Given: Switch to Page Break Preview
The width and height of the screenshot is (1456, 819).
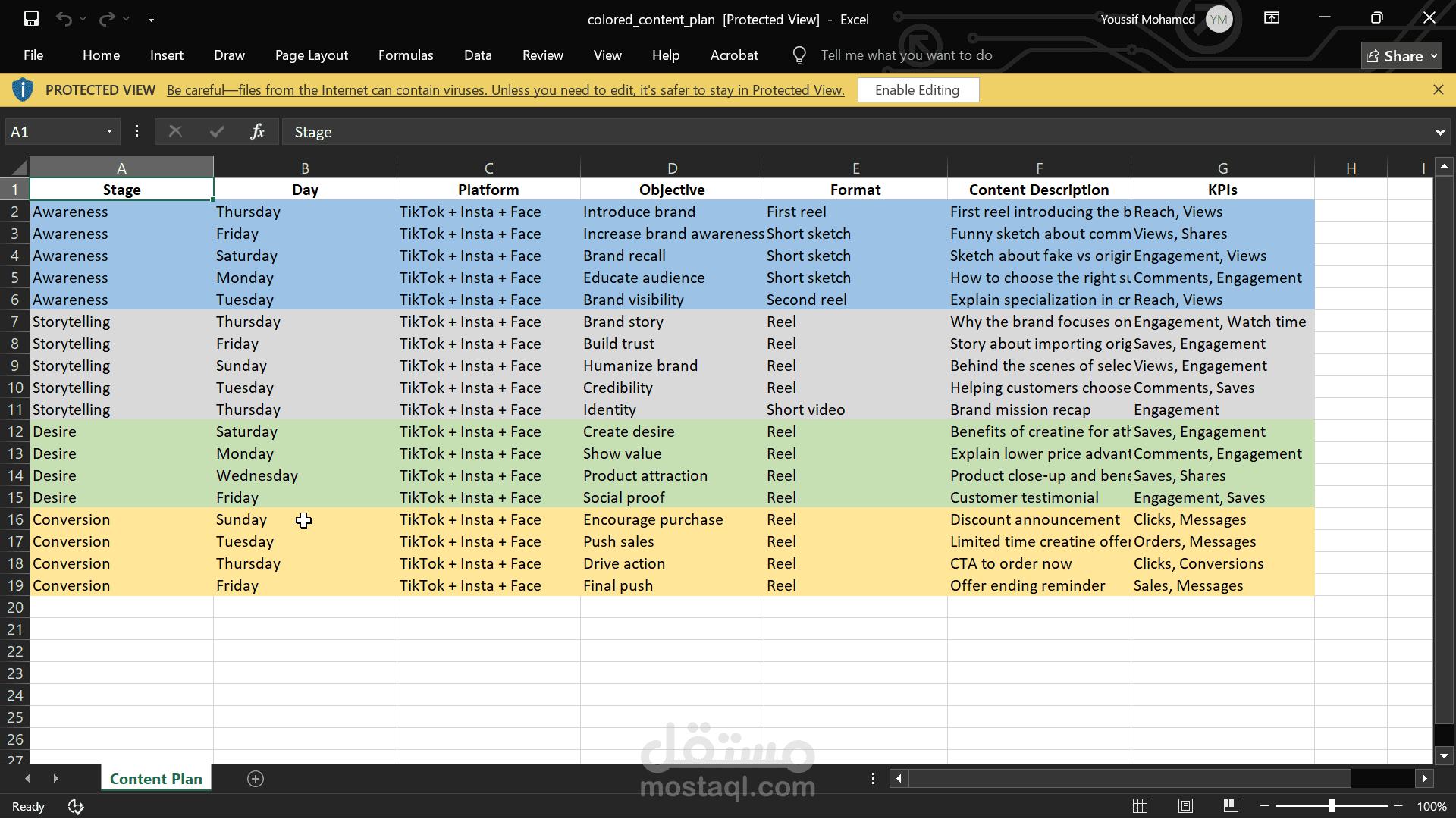Looking at the screenshot, I should click(x=1231, y=805).
